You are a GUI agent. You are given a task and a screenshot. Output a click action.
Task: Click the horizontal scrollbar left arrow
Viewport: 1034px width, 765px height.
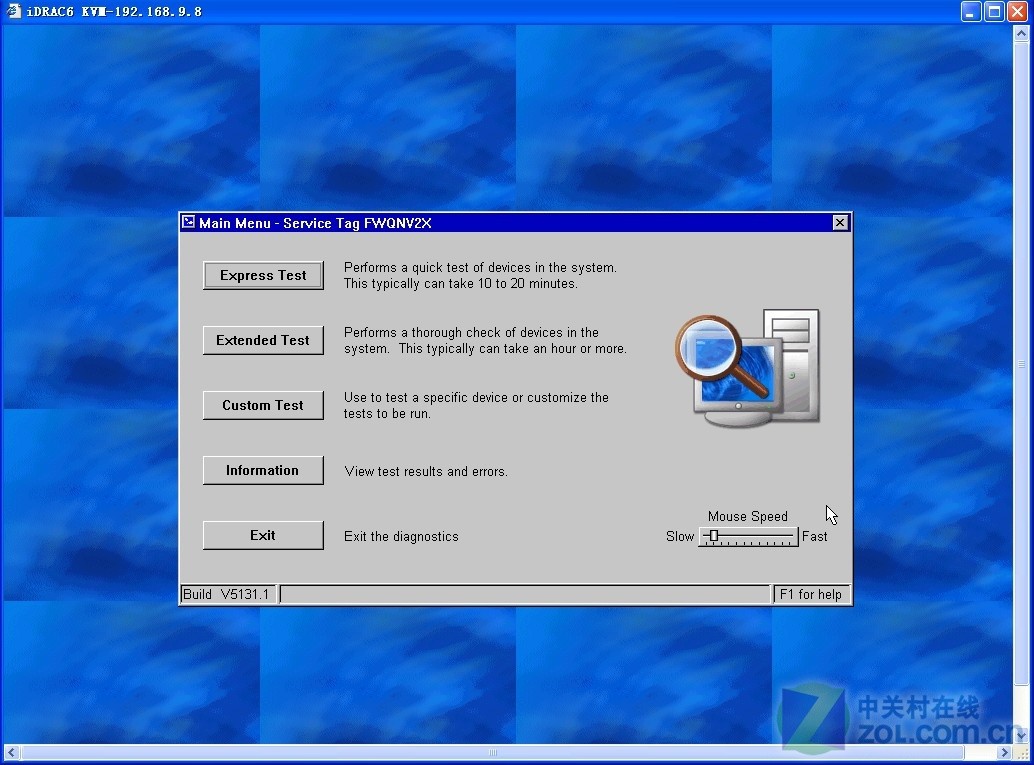click(x=11, y=752)
